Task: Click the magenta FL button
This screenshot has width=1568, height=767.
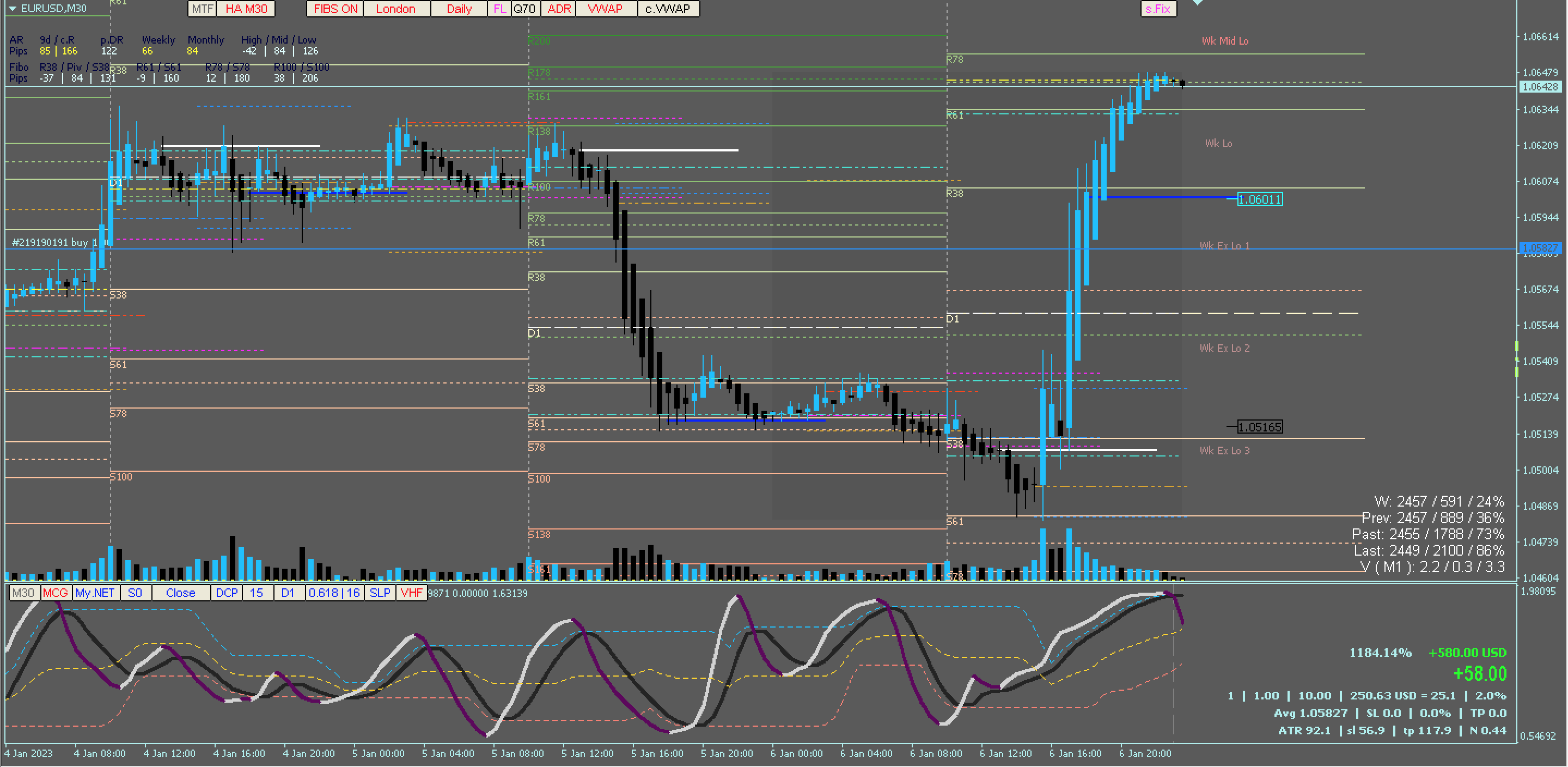Action: click(499, 9)
